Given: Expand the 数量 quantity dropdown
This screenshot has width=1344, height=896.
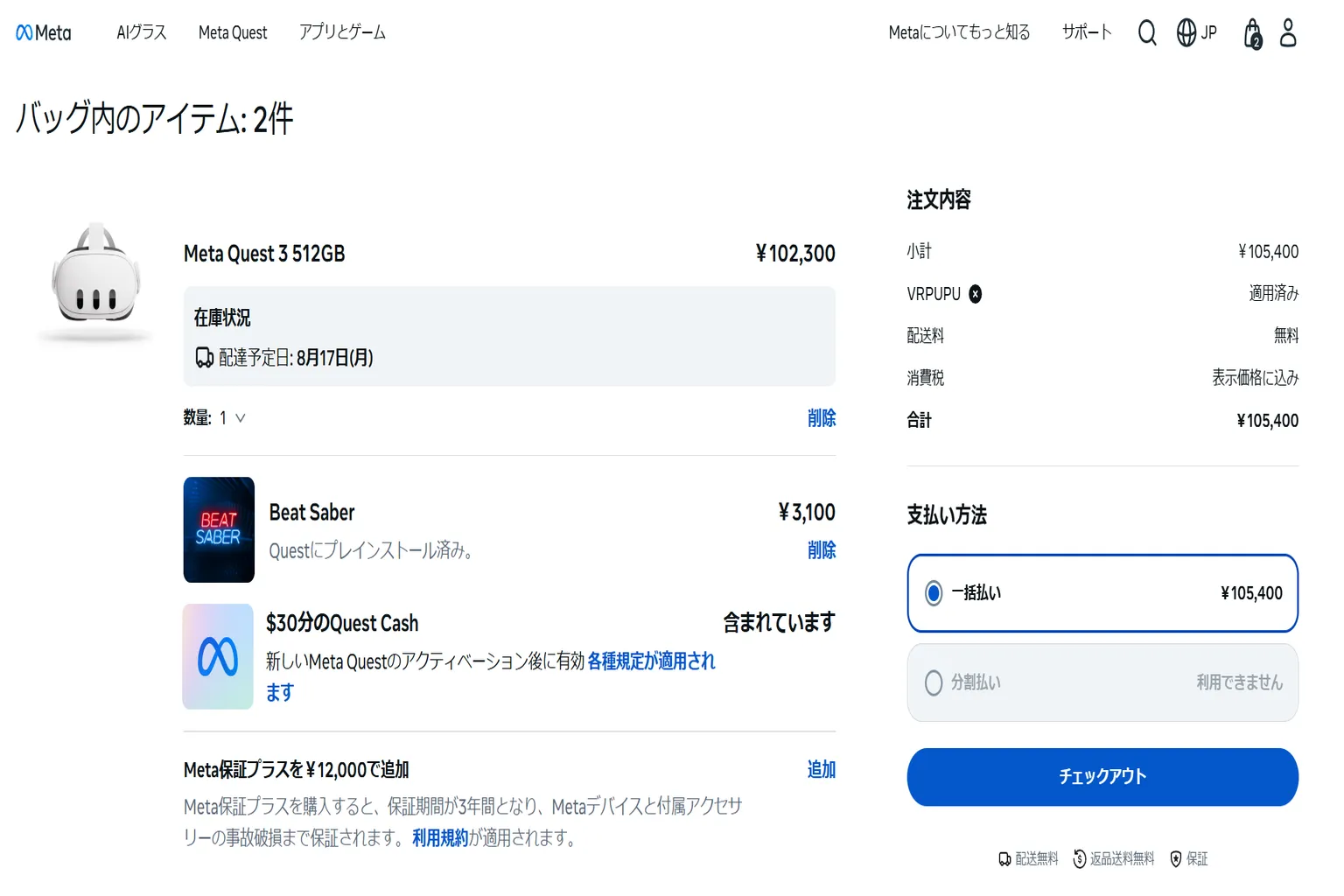Looking at the screenshot, I should pyautogui.click(x=233, y=418).
